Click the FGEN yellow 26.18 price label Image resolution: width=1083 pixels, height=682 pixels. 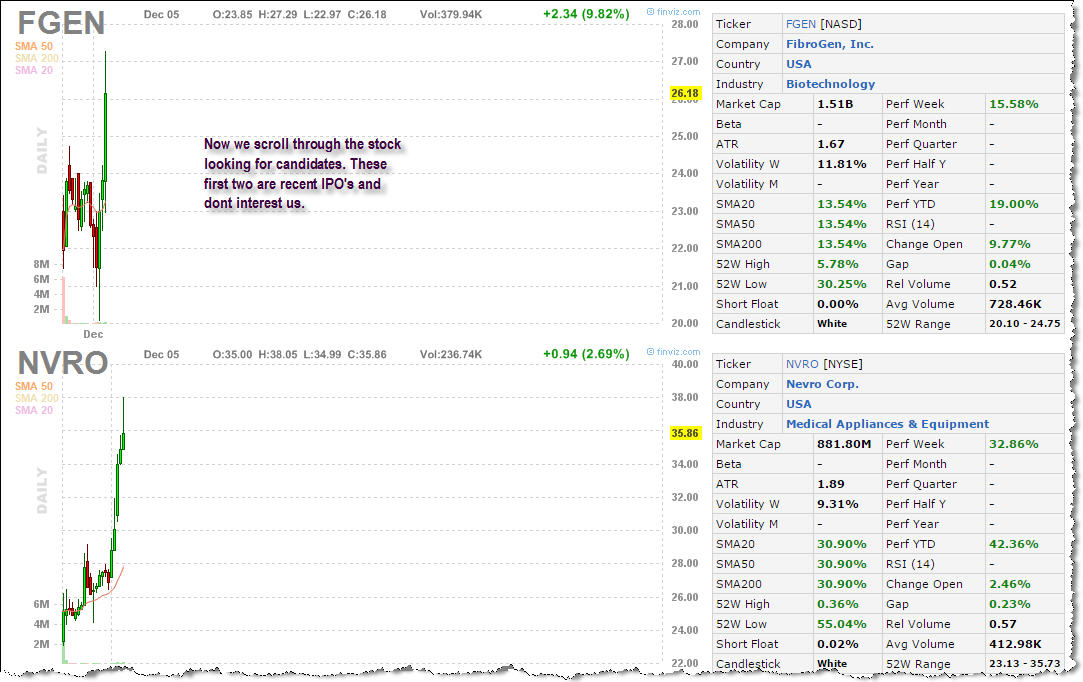pyautogui.click(x=684, y=93)
